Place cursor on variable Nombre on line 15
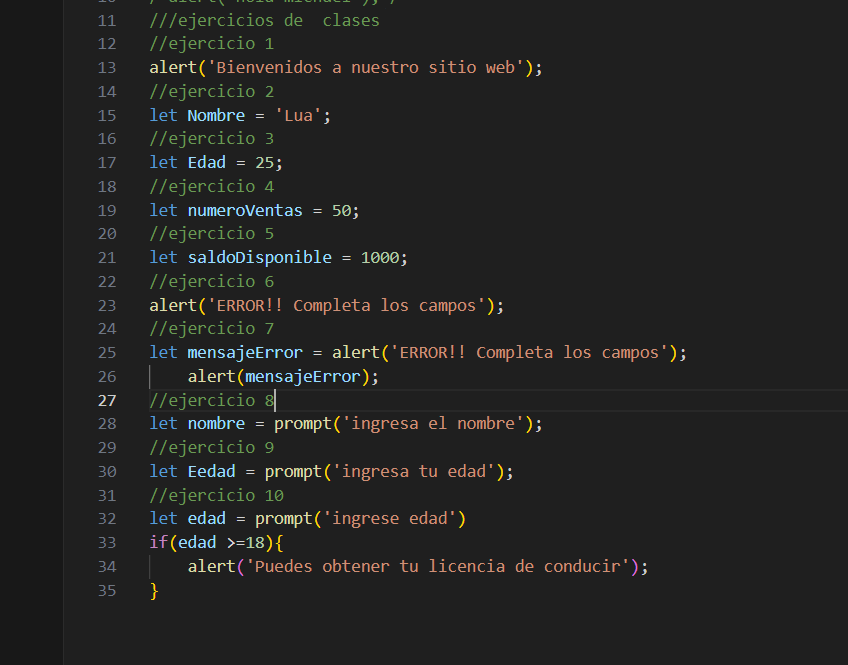Viewport: 848px width, 665px height. coord(216,115)
